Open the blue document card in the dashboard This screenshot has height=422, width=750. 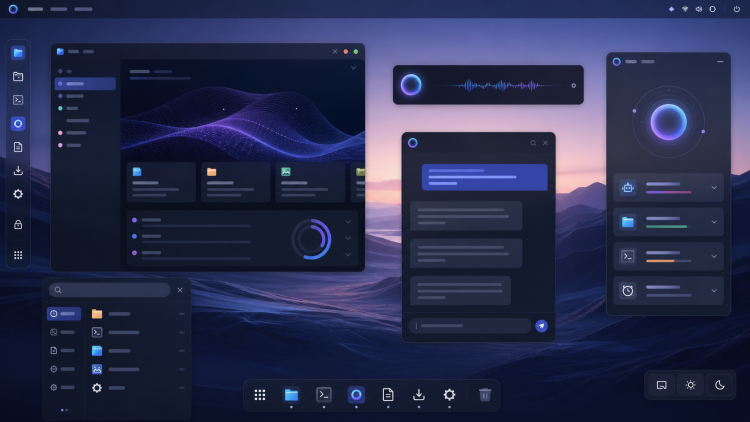(162, 182)
